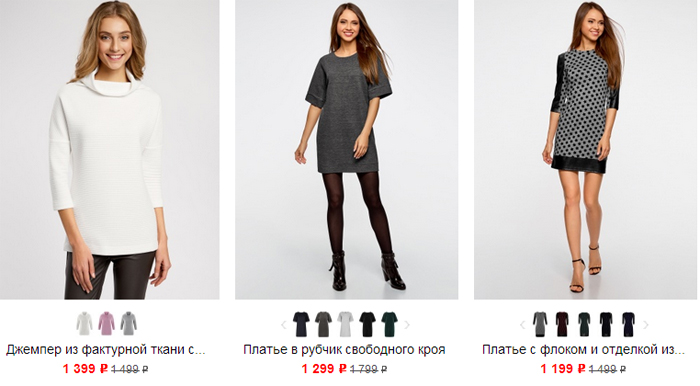This screenshot has width=700, height=386.
Task: Show previous colors for flock dress
Action: click(523, 325)
